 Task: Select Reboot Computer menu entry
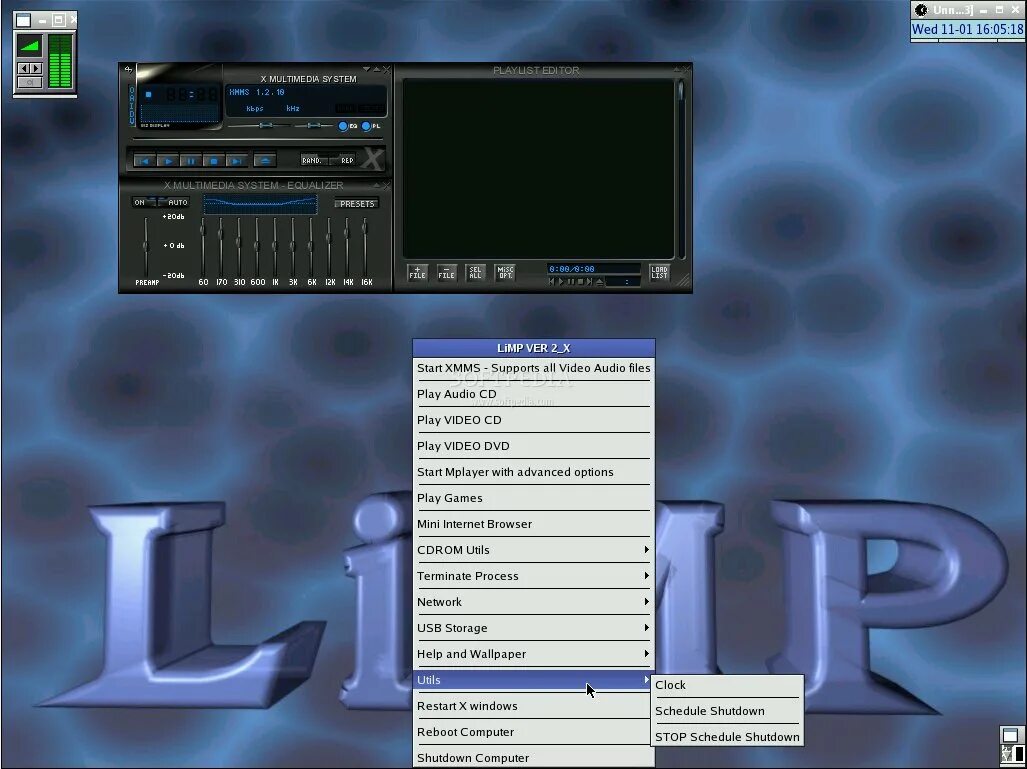click(534, 732)
